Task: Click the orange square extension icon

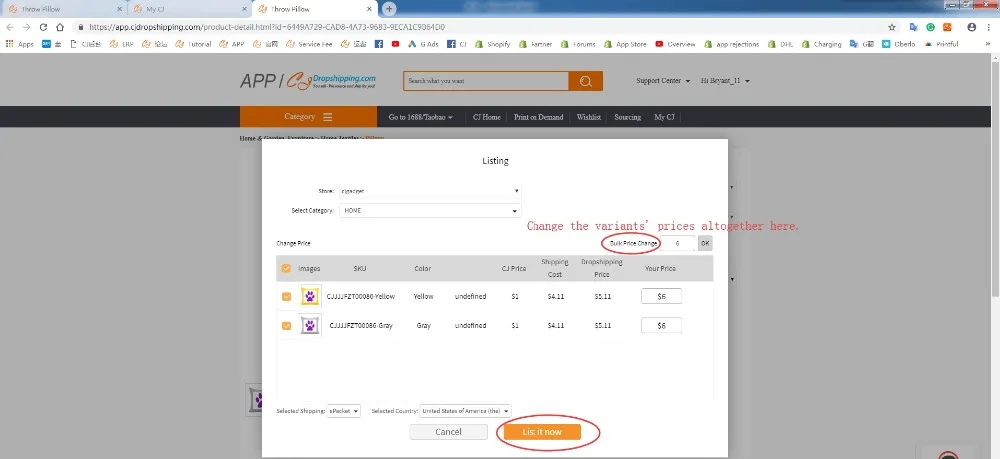Action: click(x=947, y=27)
